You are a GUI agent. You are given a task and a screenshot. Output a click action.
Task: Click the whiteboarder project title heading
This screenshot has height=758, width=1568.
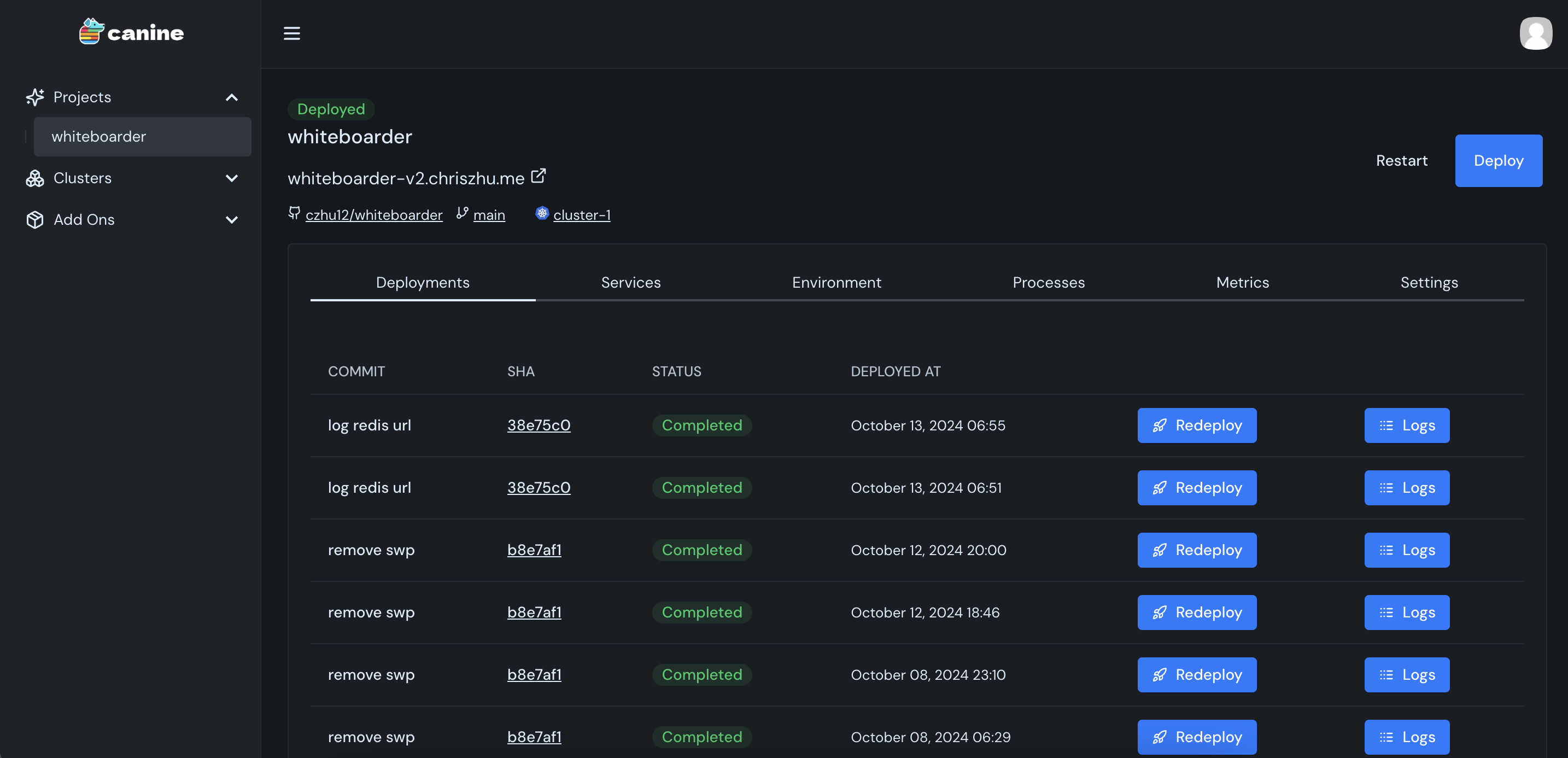tap(350, 137)
